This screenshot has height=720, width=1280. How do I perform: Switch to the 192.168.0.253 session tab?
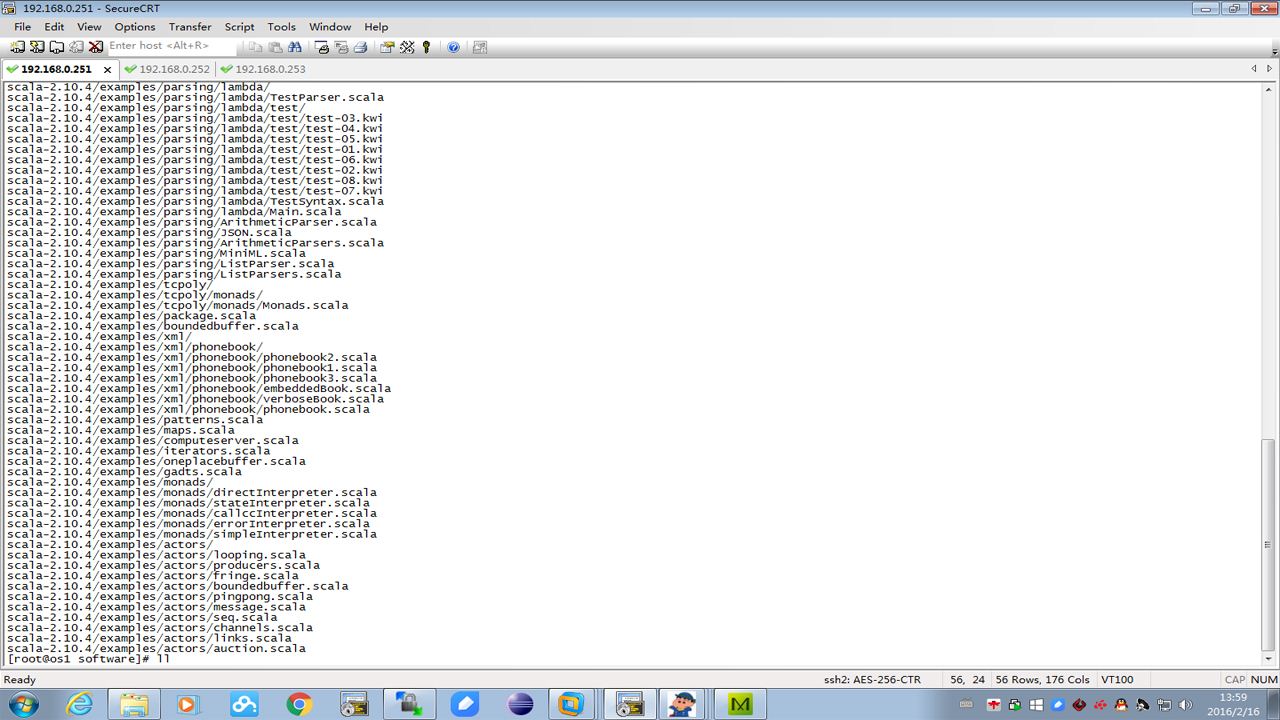263,69
